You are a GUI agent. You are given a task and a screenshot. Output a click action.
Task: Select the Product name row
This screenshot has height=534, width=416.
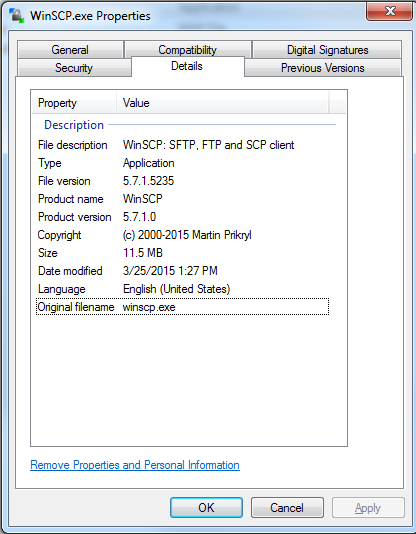182,199
